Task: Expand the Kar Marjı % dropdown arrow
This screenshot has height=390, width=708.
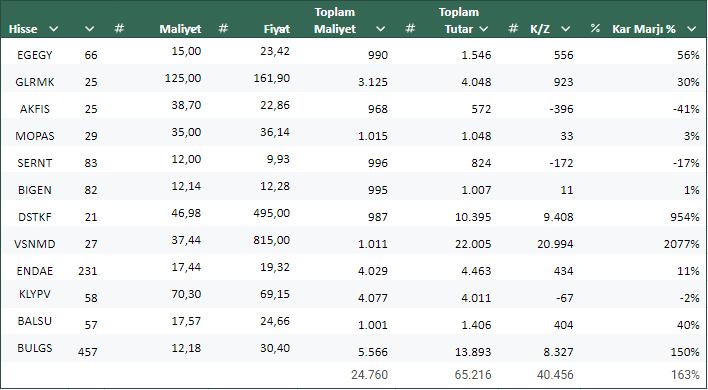Action: (692, 29)
